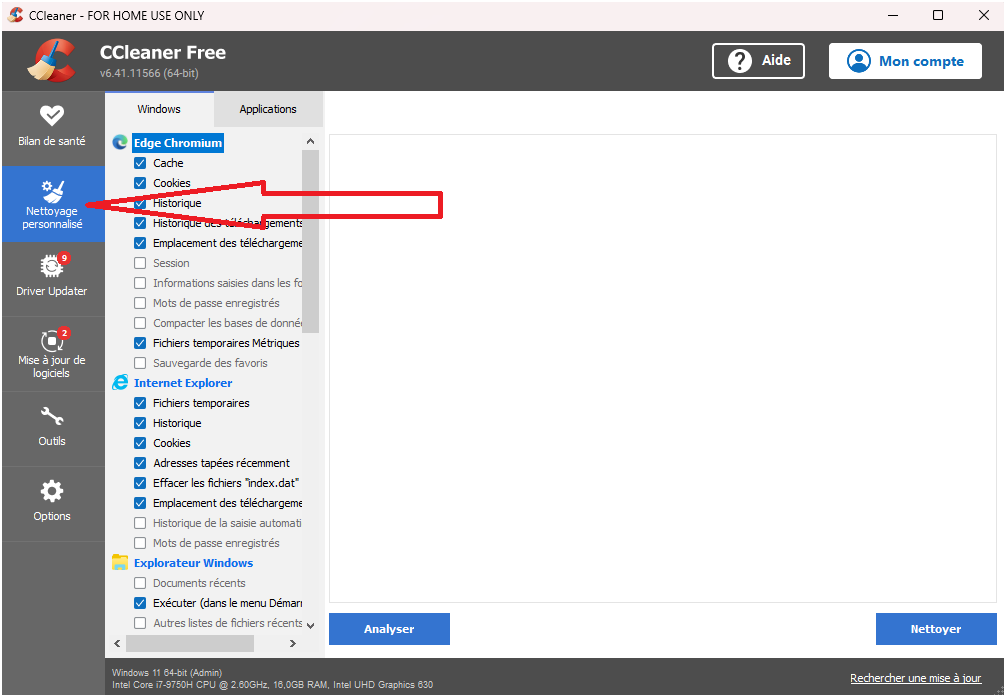Uncheck Effacer les fichiers index.dat checkbox
The width and height of the screenshot is (1006, 697).
[x=140, y=483]
